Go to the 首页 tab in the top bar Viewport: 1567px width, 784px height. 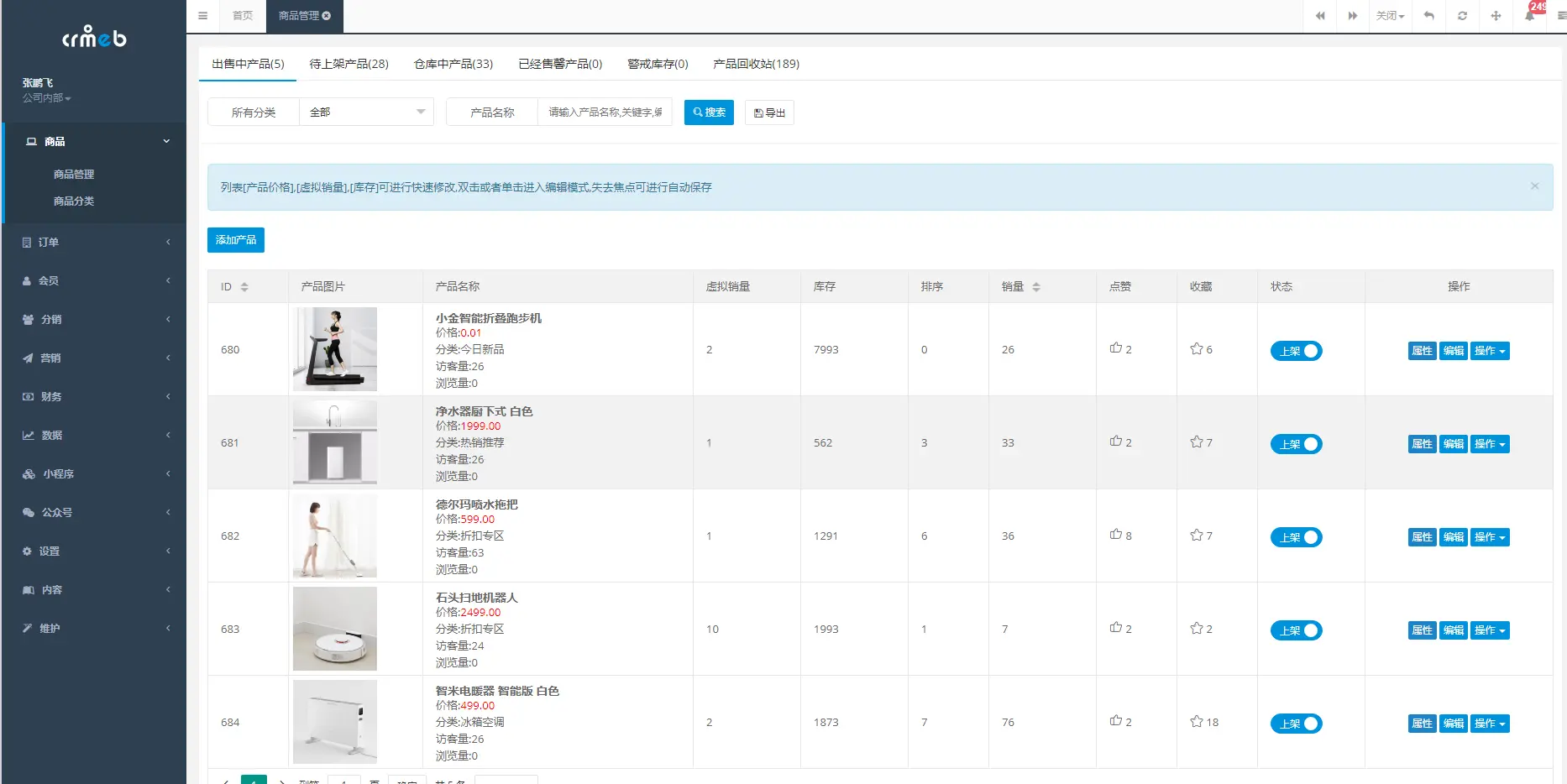(x=243, y=16)
